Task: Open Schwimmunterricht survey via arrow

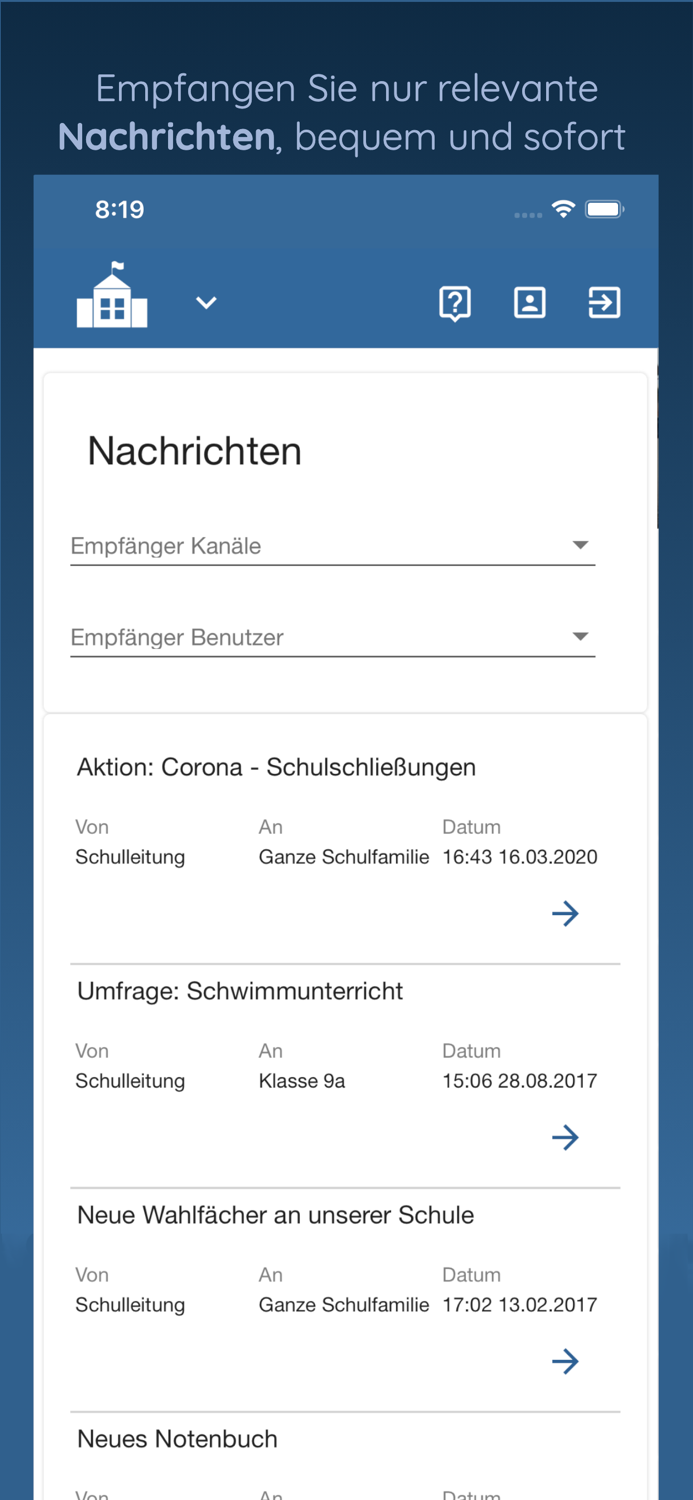Action: tap(565, 1137)
